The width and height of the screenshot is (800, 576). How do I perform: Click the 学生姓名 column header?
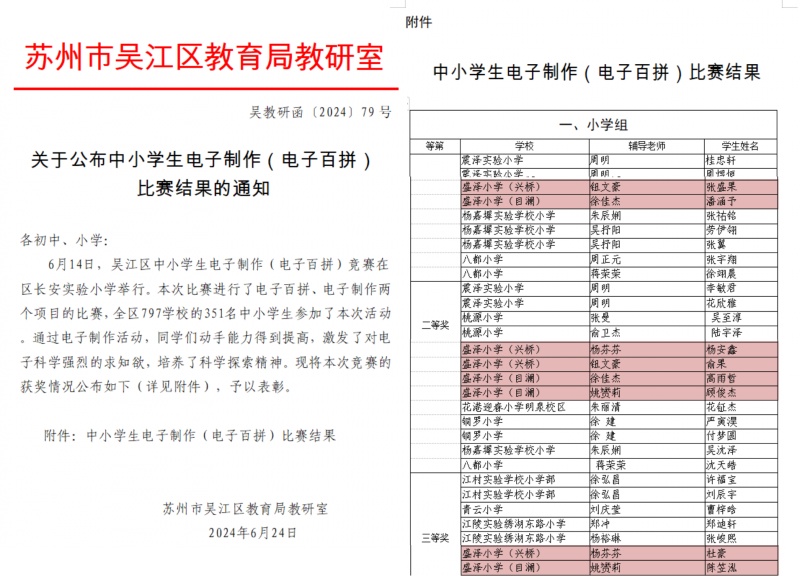coord(740,146)
